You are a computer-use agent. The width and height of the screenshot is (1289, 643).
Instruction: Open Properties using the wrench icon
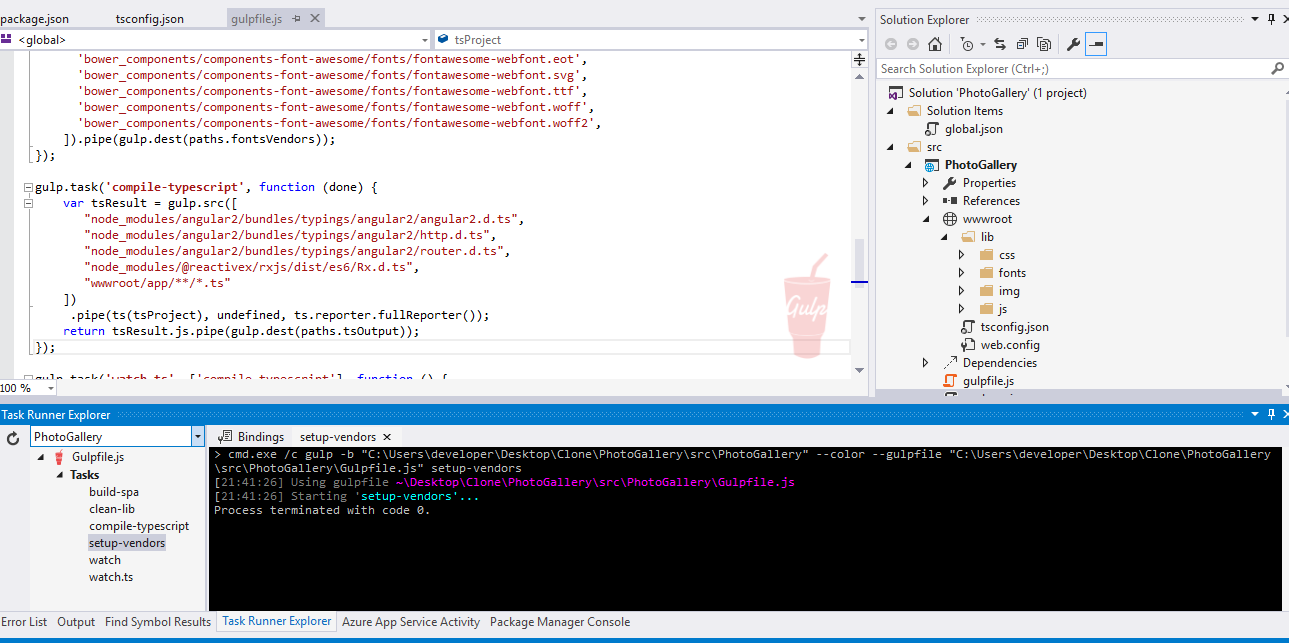(1073, 44)
